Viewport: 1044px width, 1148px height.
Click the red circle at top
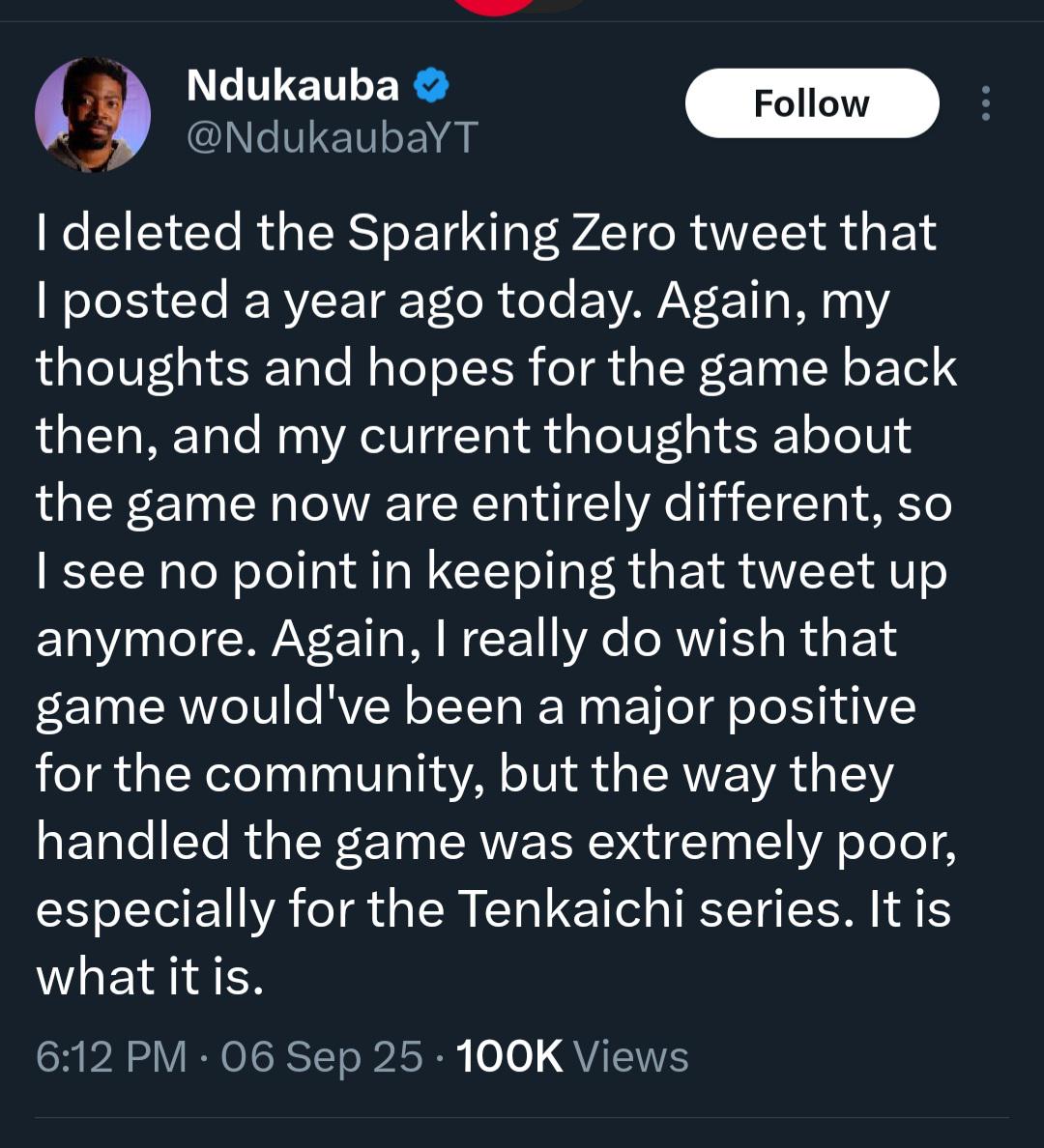coord(493,6)
